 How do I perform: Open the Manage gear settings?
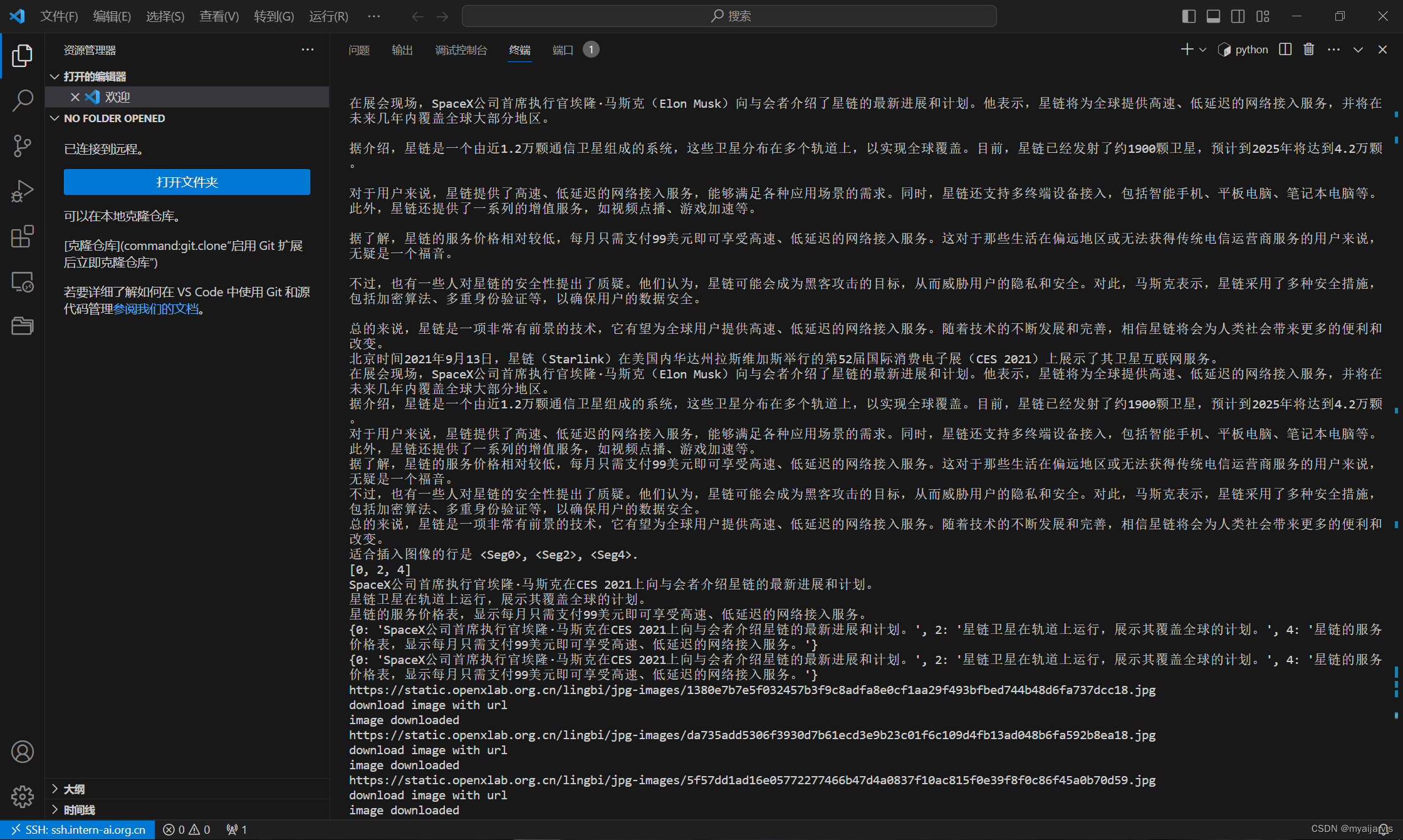[x=23, y=797]
